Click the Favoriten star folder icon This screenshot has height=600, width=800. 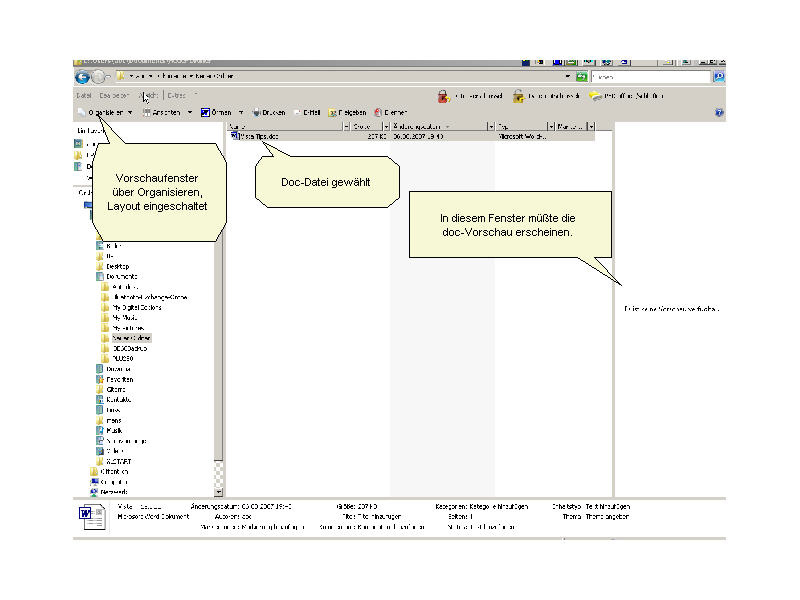tap(99, 379)
